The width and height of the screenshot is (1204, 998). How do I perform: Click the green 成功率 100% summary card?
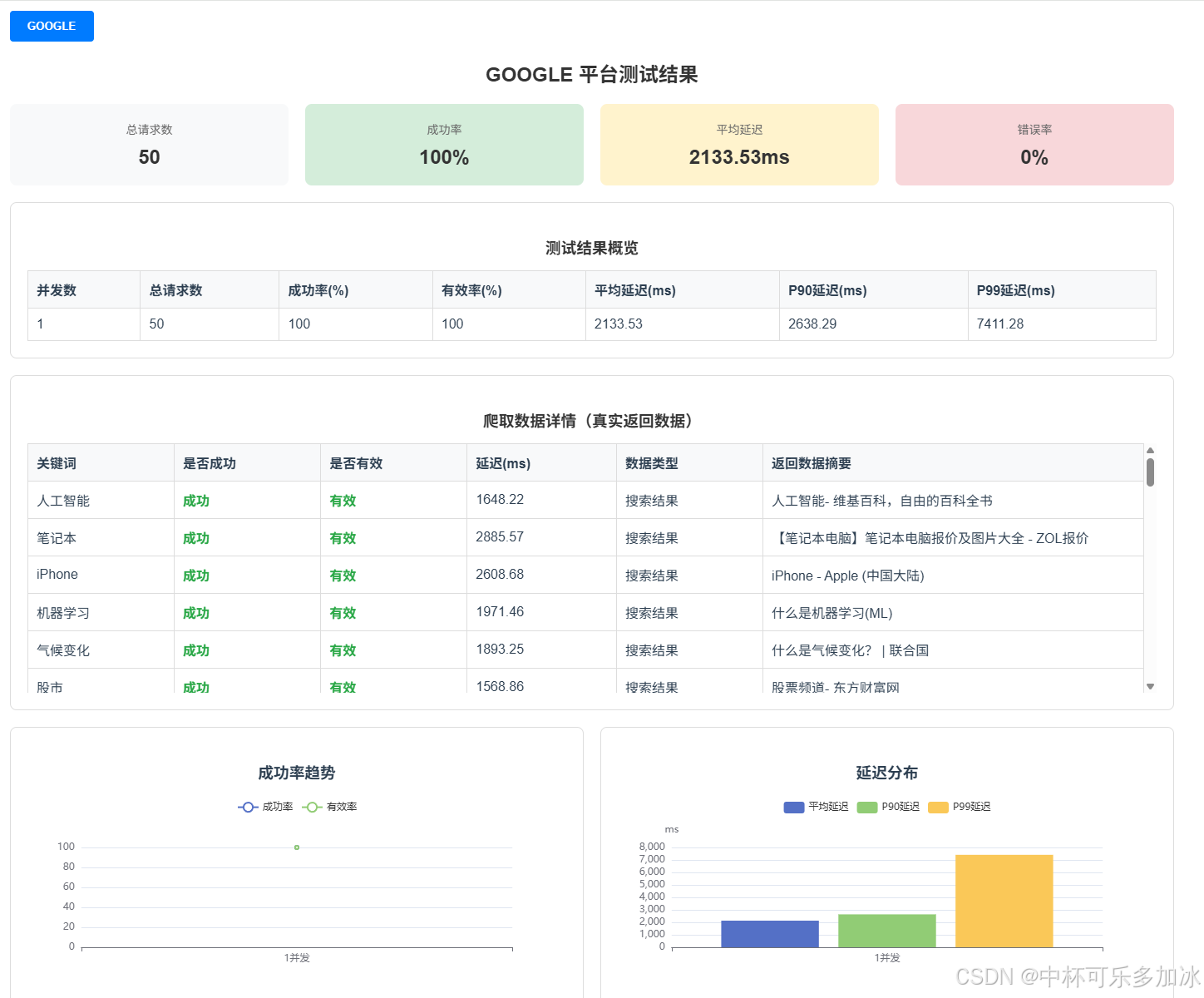(x=444, y=145)
